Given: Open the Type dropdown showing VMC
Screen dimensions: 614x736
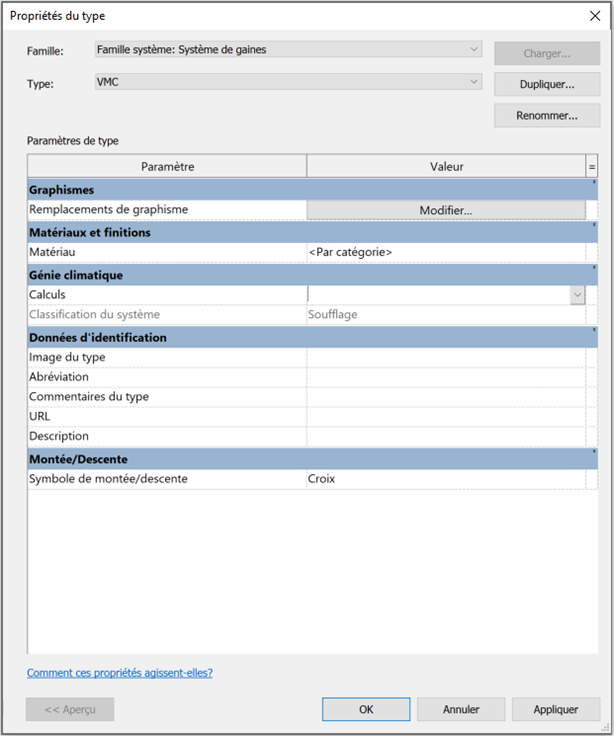Looking at the screenshot, I should tap(288, 83).
